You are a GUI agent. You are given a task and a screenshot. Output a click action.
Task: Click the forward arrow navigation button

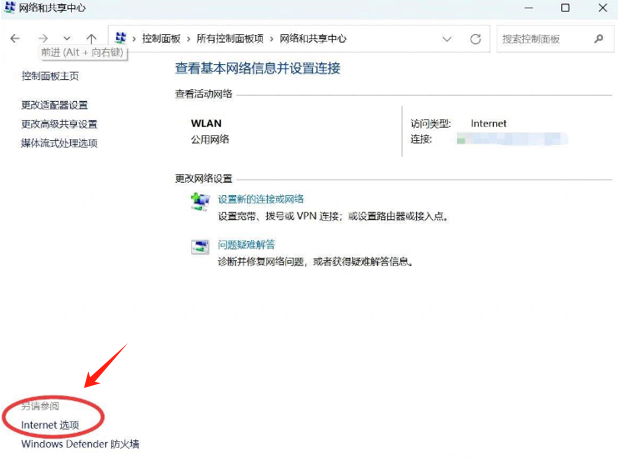coord(43,39)
